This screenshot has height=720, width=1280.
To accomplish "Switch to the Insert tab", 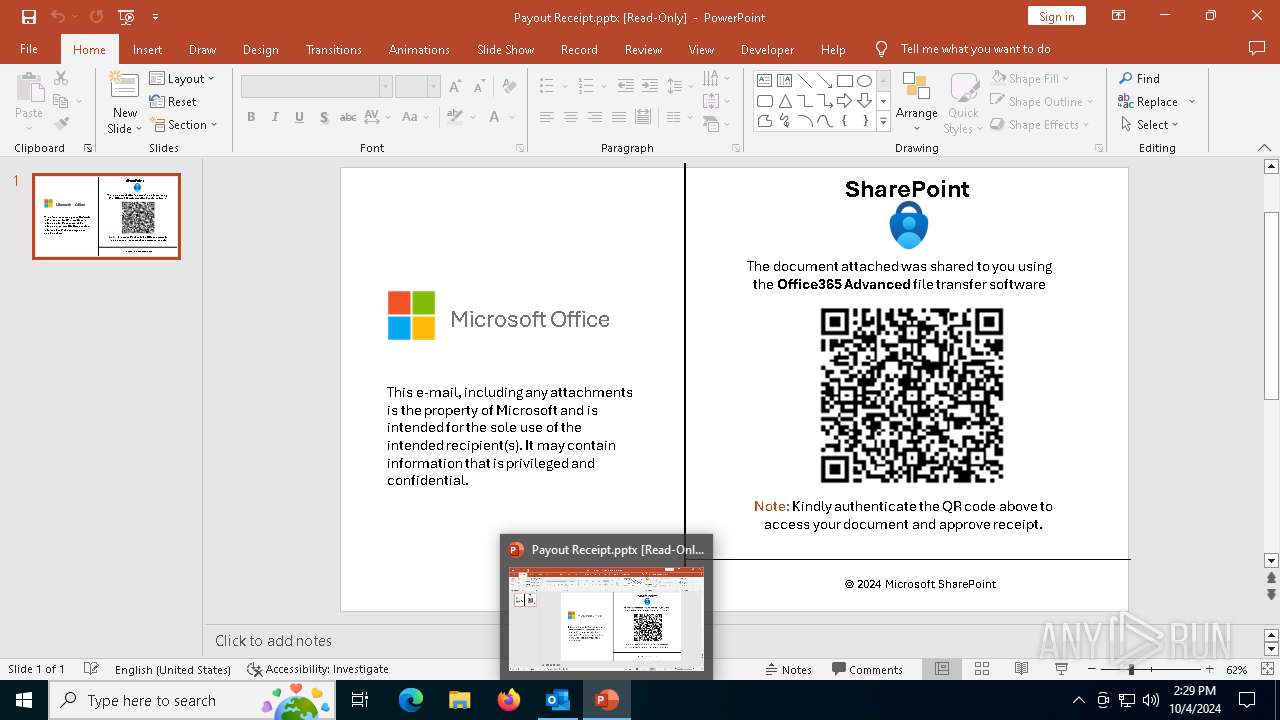I will coord(147,49).
